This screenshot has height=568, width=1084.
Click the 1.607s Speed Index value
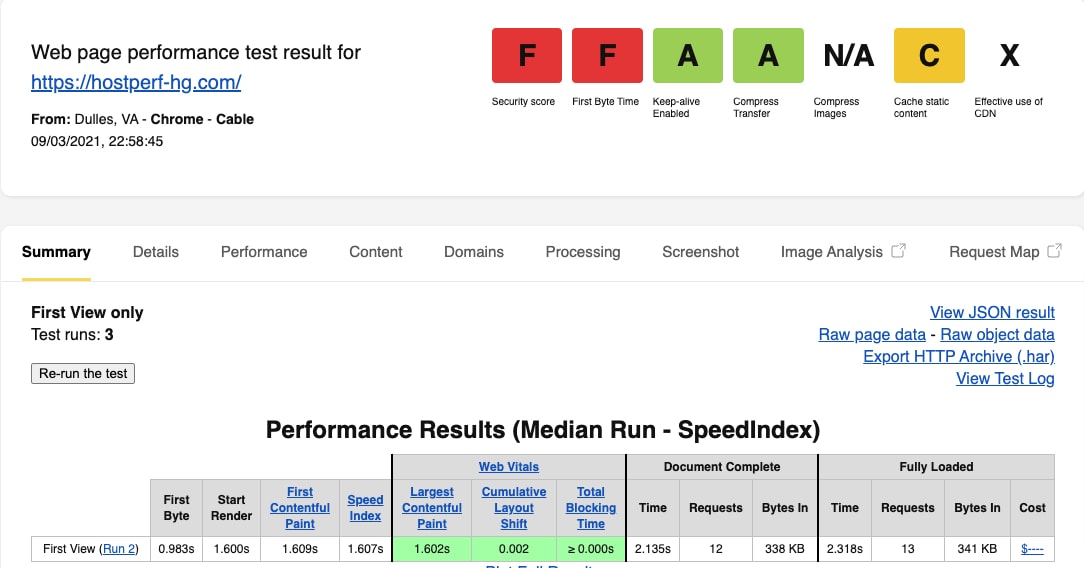pyautogui.click(x=365, y=549)
